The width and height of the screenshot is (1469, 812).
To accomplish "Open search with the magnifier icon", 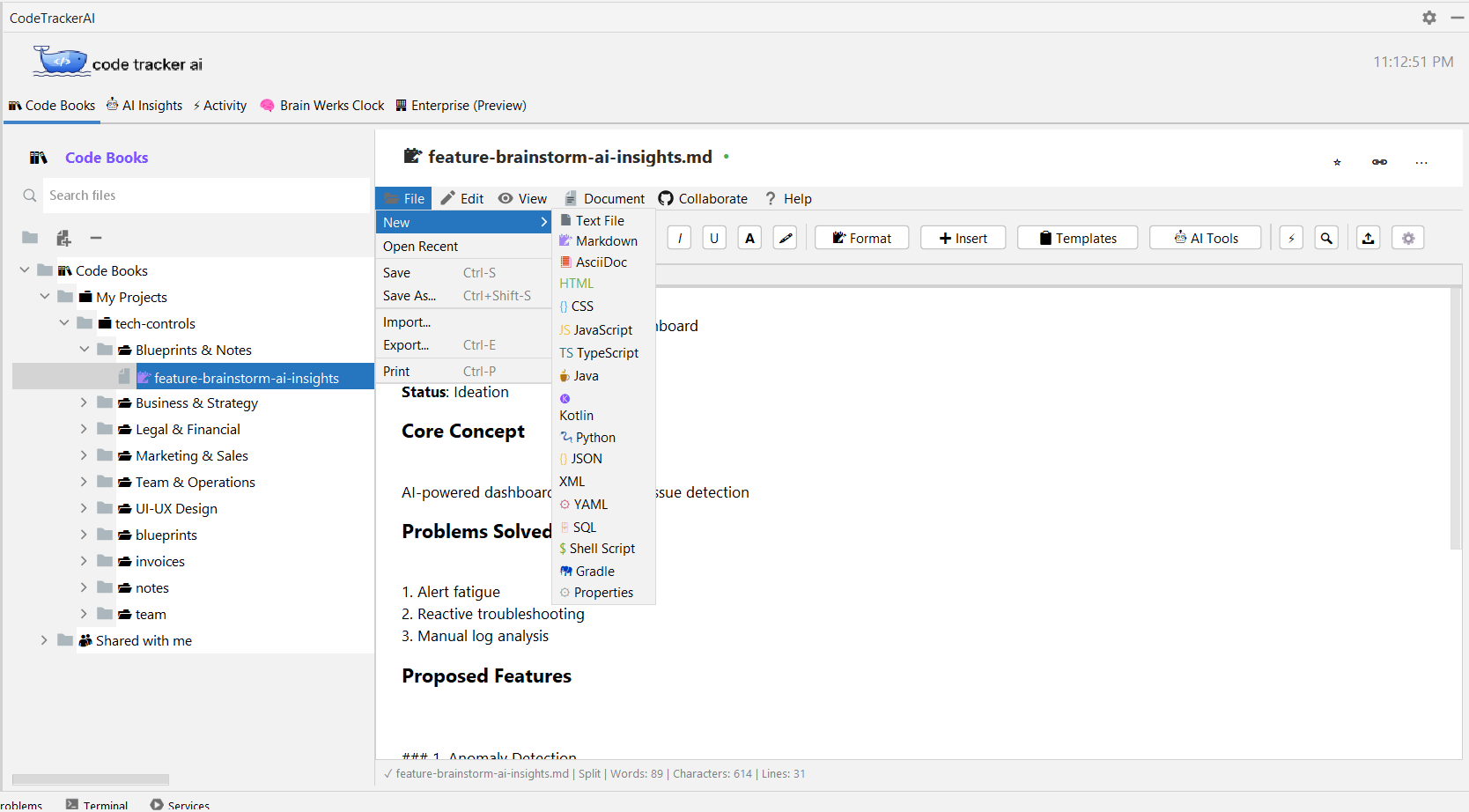I will tap(1326, 237).
